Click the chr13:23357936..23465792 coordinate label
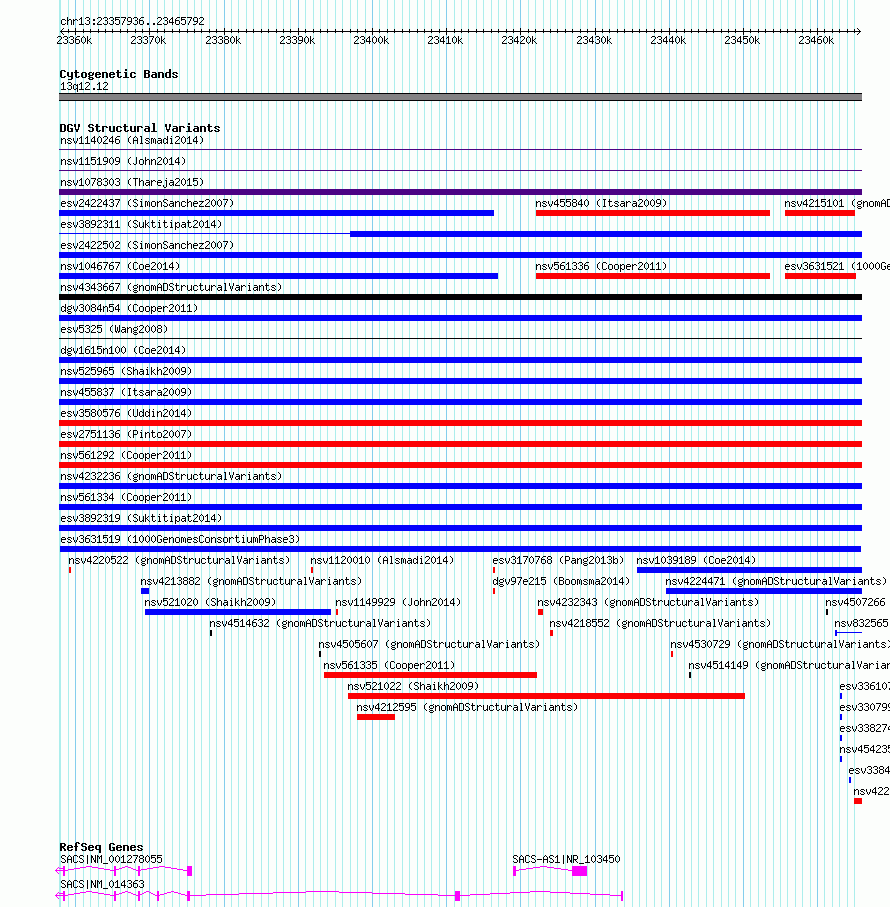 132,21
